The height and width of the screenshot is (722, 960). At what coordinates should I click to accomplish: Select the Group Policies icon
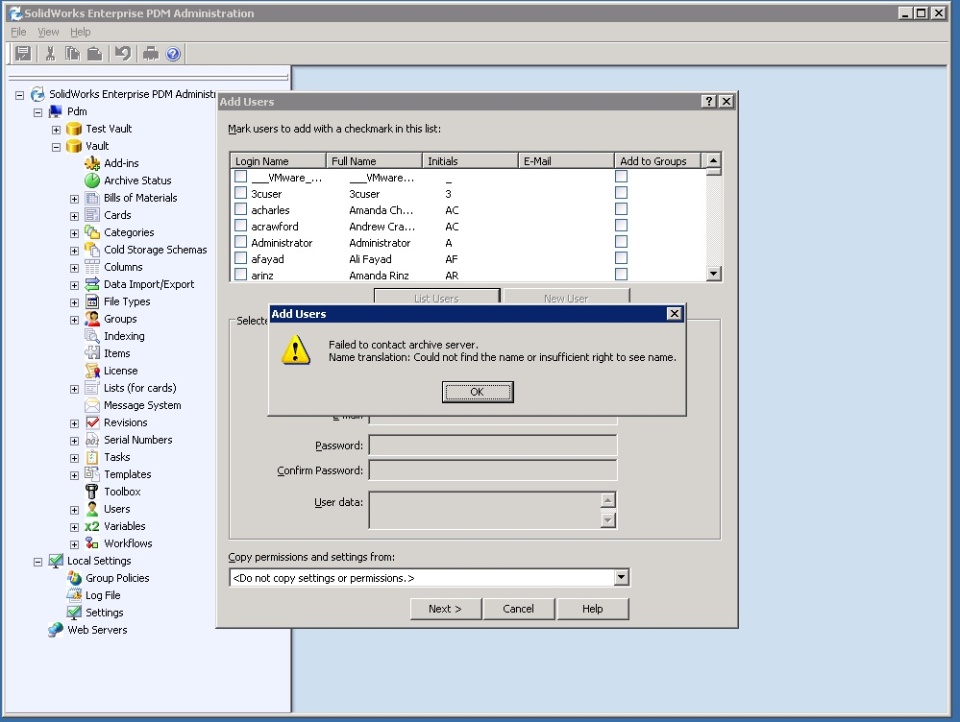pos(74,577)
